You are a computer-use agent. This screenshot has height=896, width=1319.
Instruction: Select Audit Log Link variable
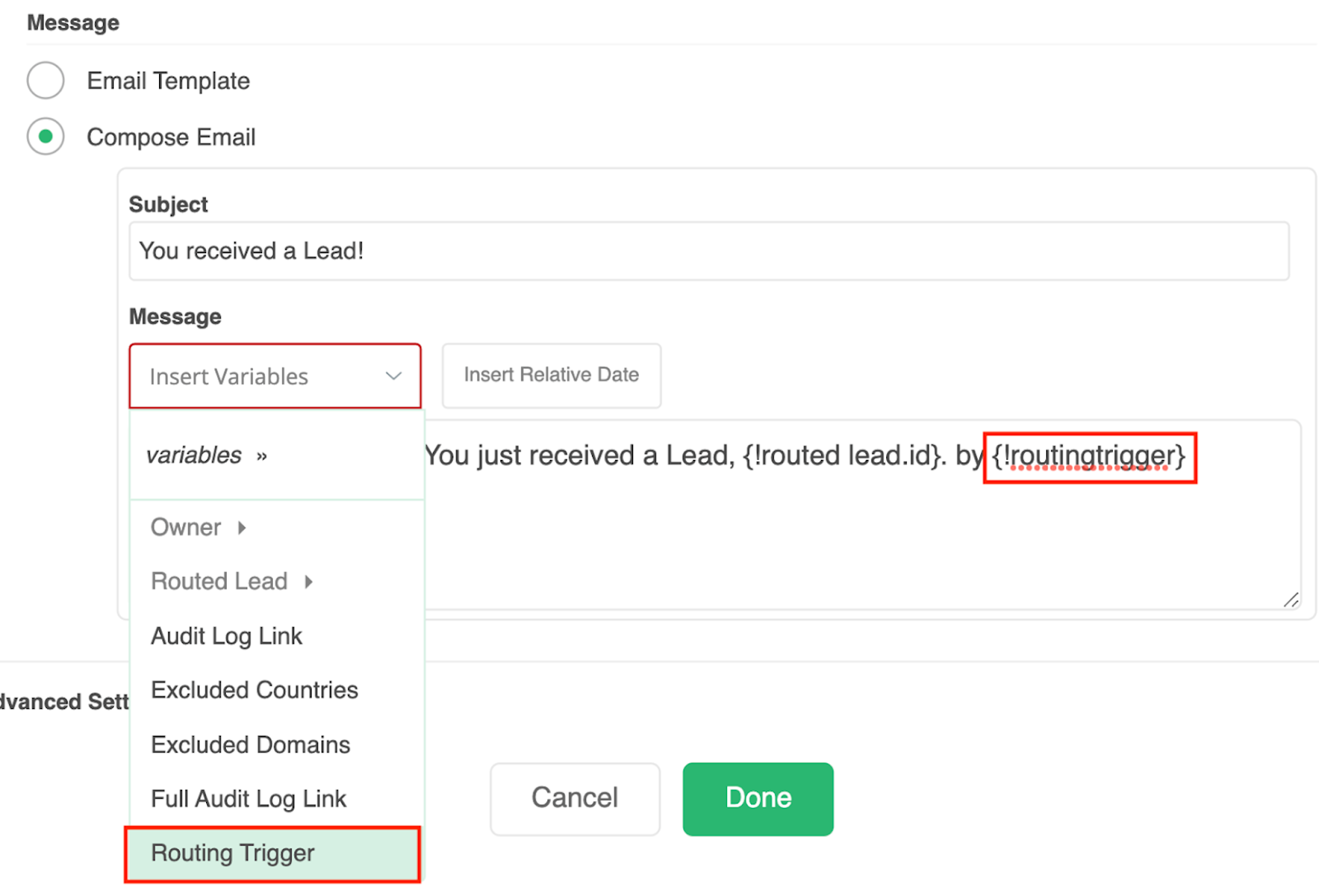click(227, 636)
